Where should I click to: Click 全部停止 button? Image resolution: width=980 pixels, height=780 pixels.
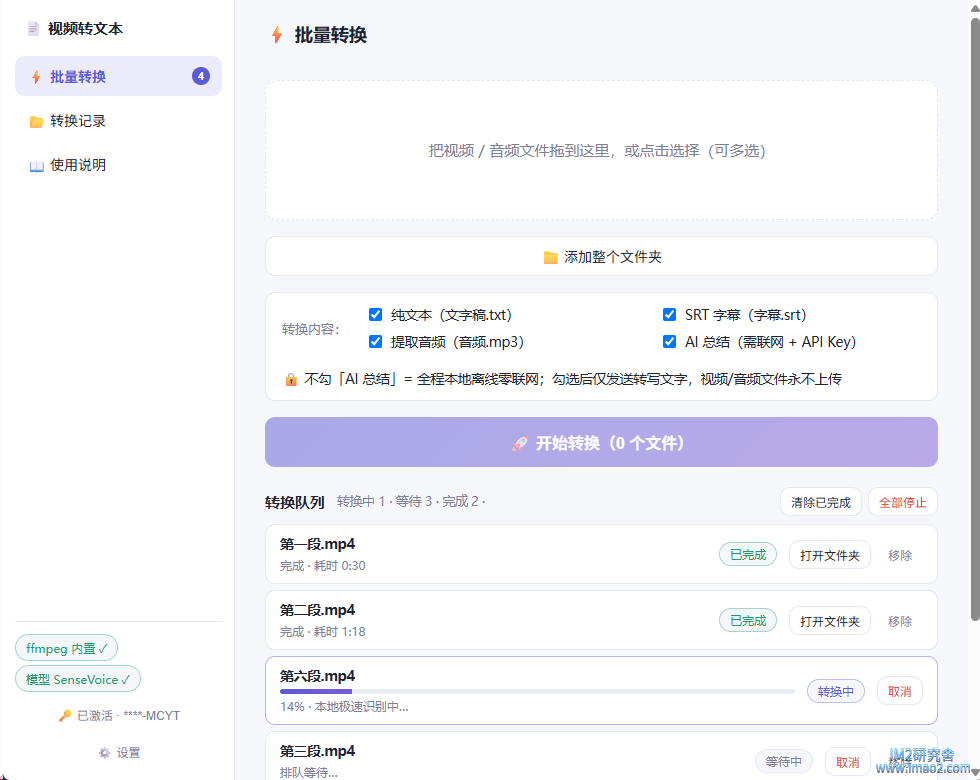tap(902, 502)
